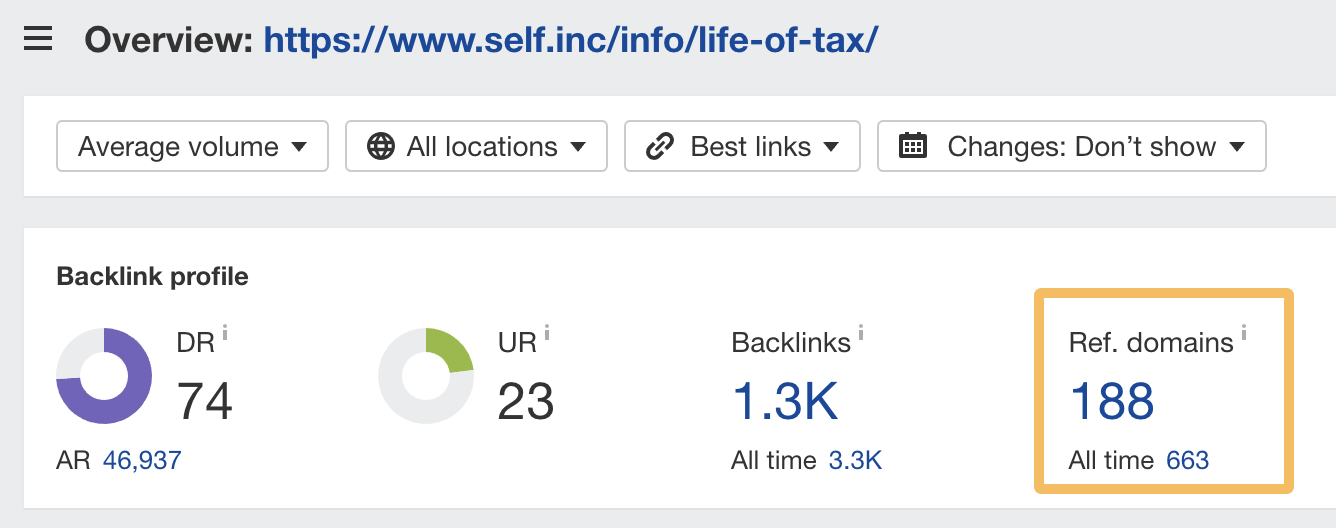Open the 188 referring domains count

point(1112,401)
